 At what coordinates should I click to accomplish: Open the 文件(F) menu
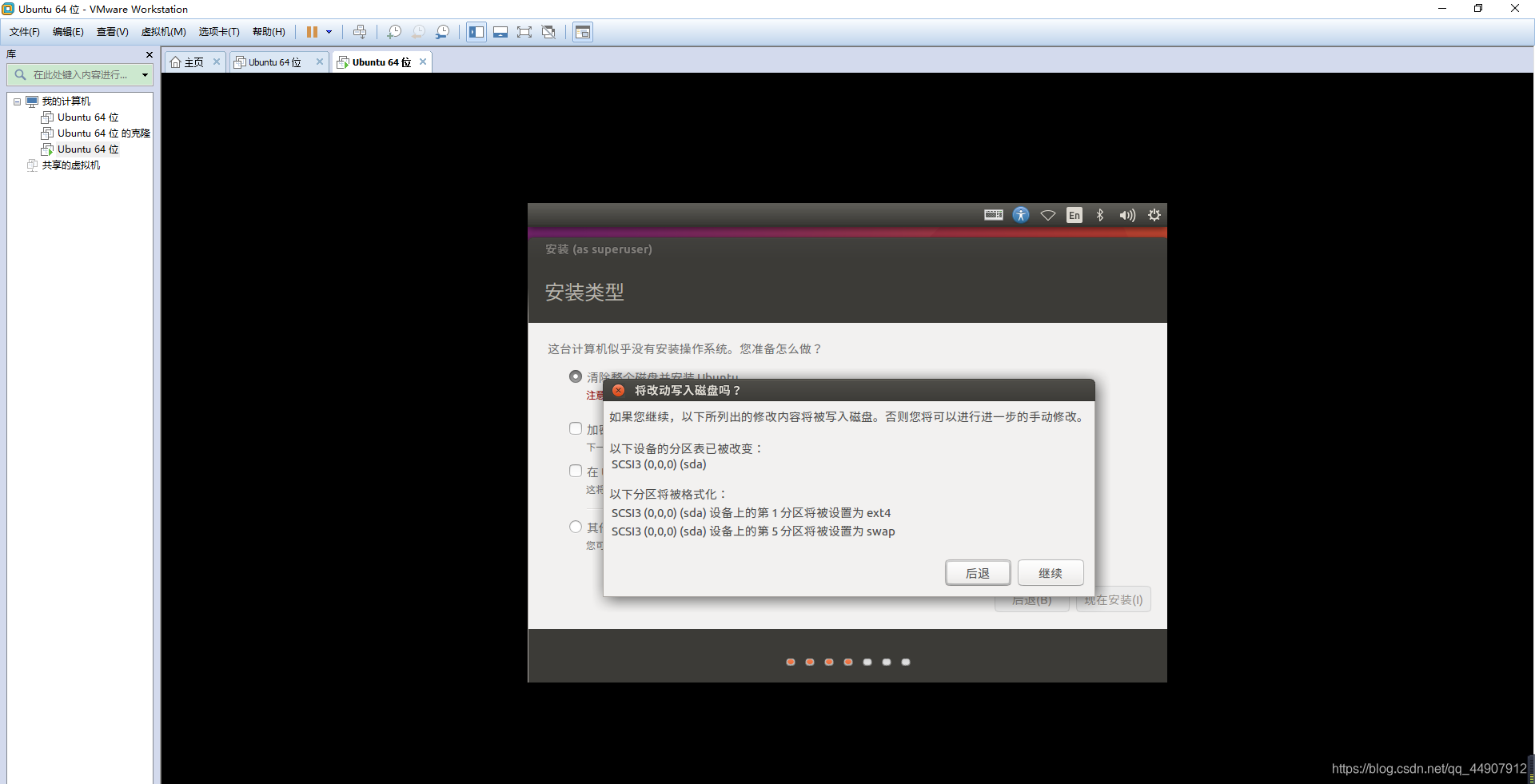coord(25,32)
